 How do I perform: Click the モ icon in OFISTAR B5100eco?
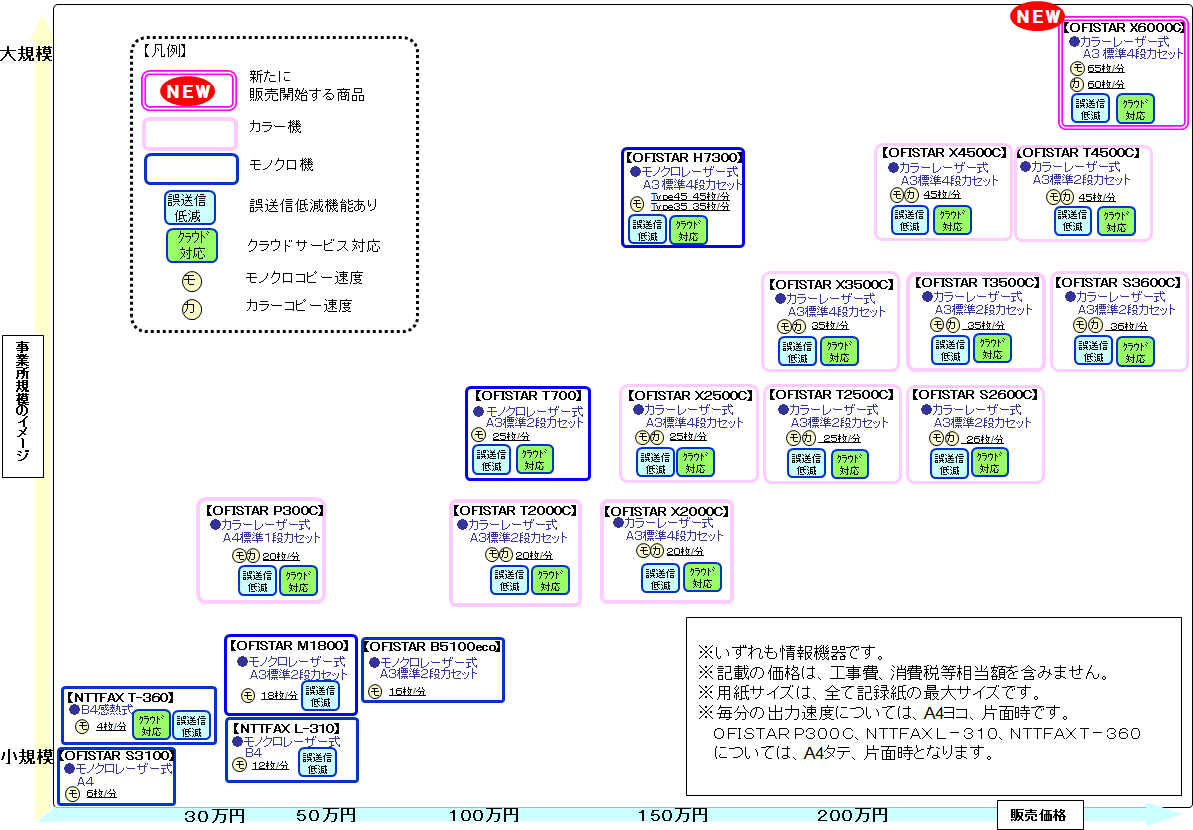pyautogui.click(x=375, y=691)
